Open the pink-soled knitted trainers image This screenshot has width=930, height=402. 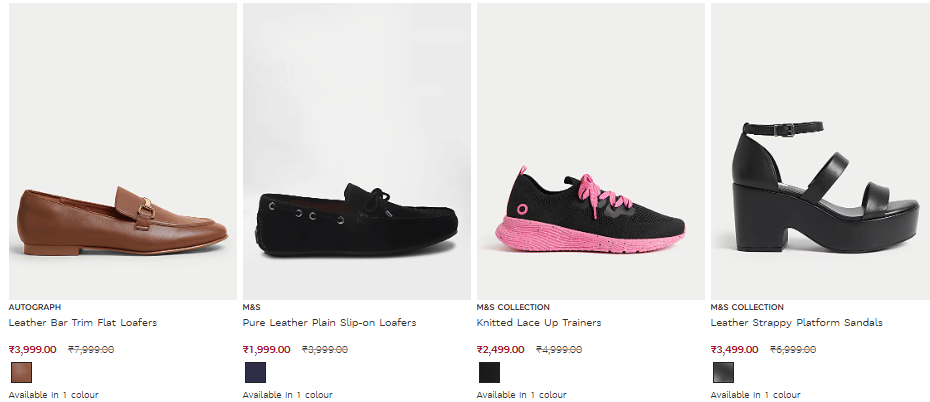[x=590, y=150]
